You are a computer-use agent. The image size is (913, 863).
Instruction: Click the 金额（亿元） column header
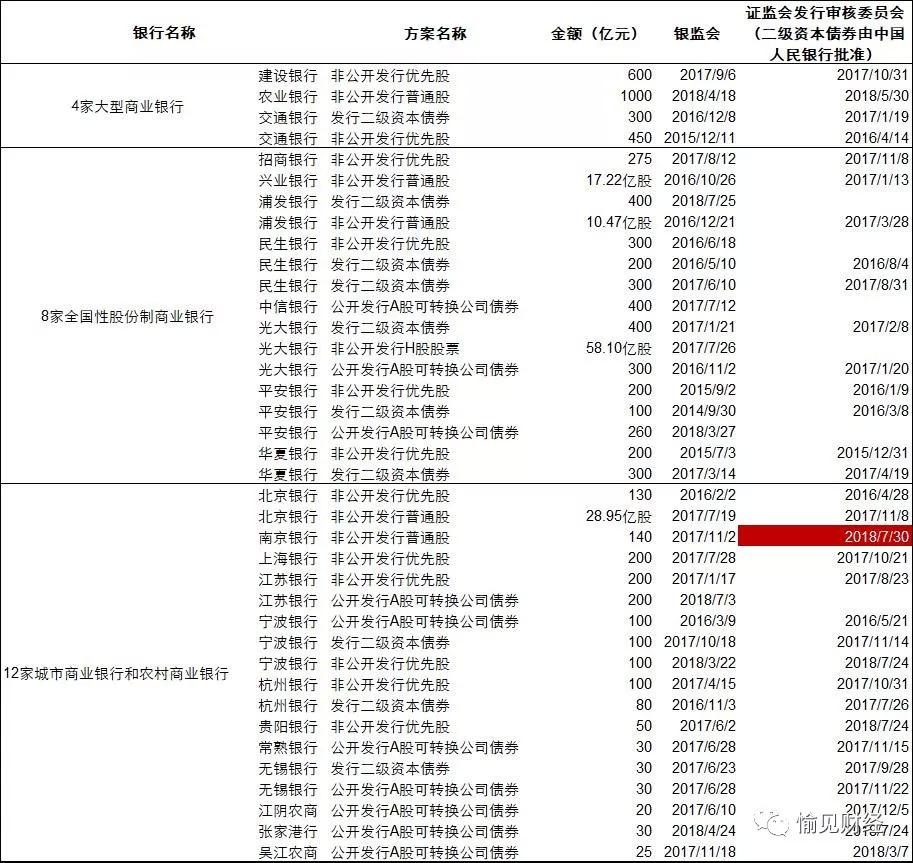pos(594,33)
